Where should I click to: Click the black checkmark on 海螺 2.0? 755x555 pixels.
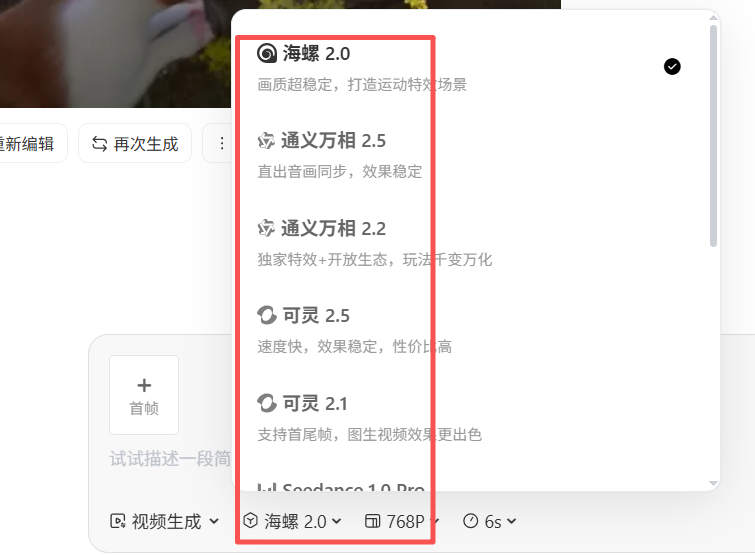[x=672, y=66]
